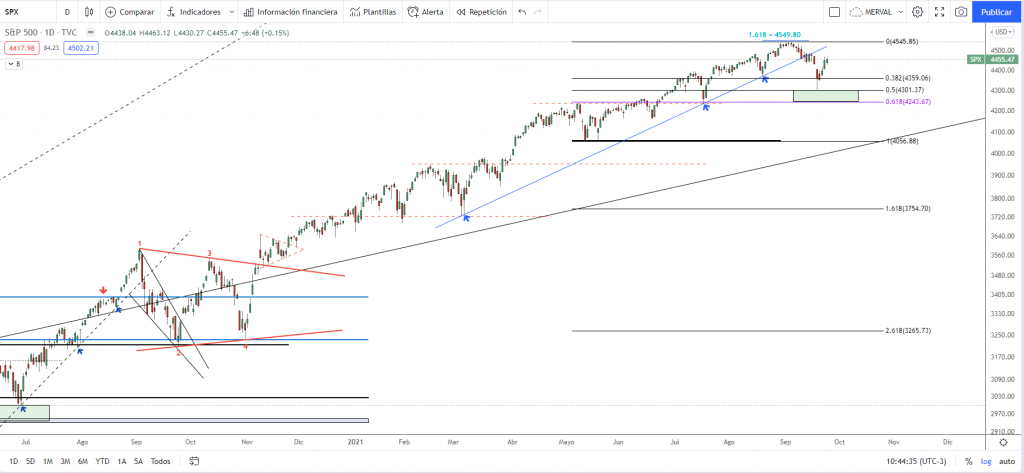1024x473 pixels.
Task: Click the undo arrow icon
Action: (x=522, y=12)
